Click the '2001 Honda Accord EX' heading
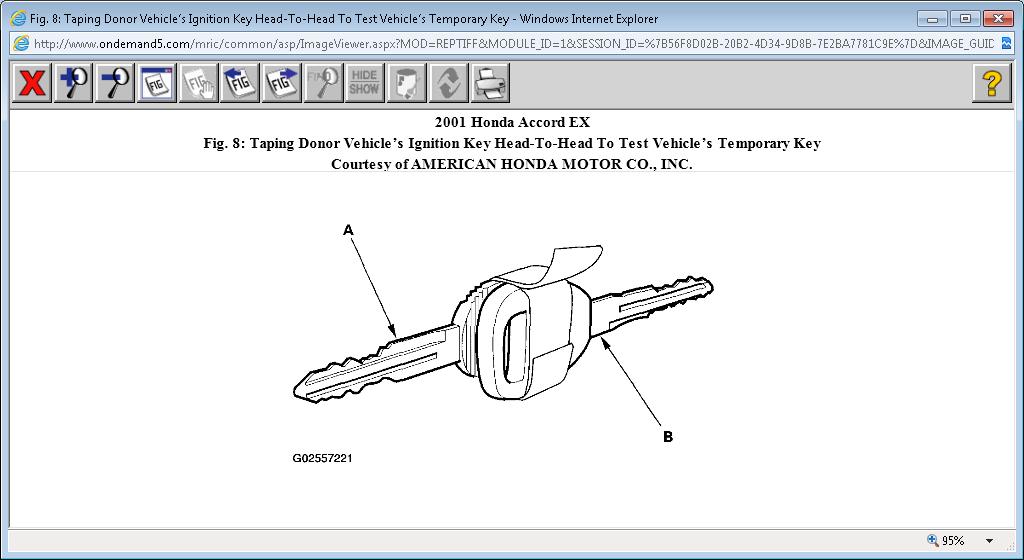This screenshot has height=560, width=1024. 512,122
